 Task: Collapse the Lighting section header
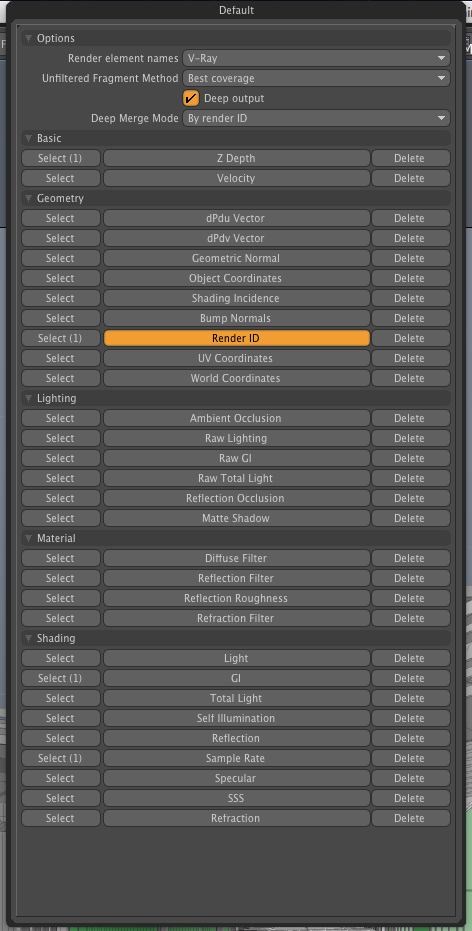point(28,398)
